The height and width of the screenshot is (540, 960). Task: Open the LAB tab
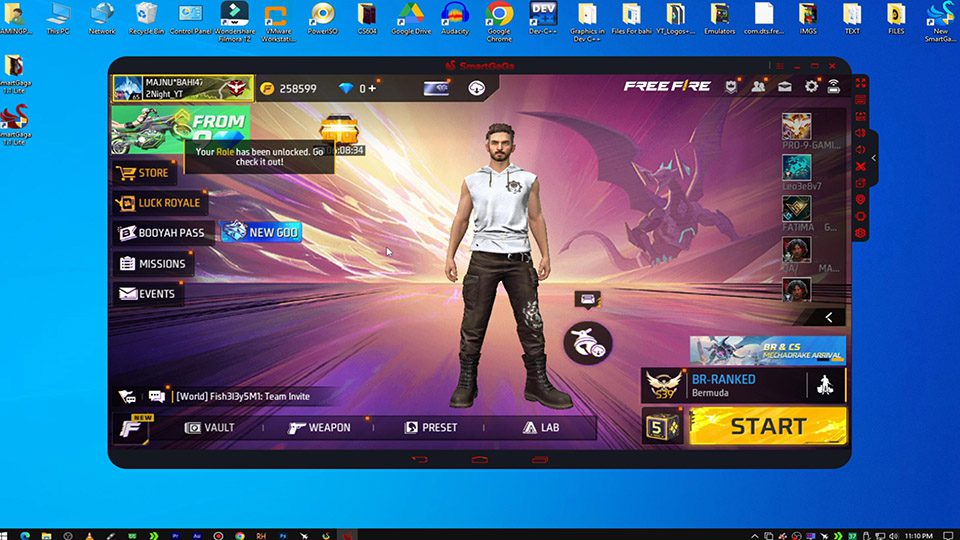tap(541, 427)
